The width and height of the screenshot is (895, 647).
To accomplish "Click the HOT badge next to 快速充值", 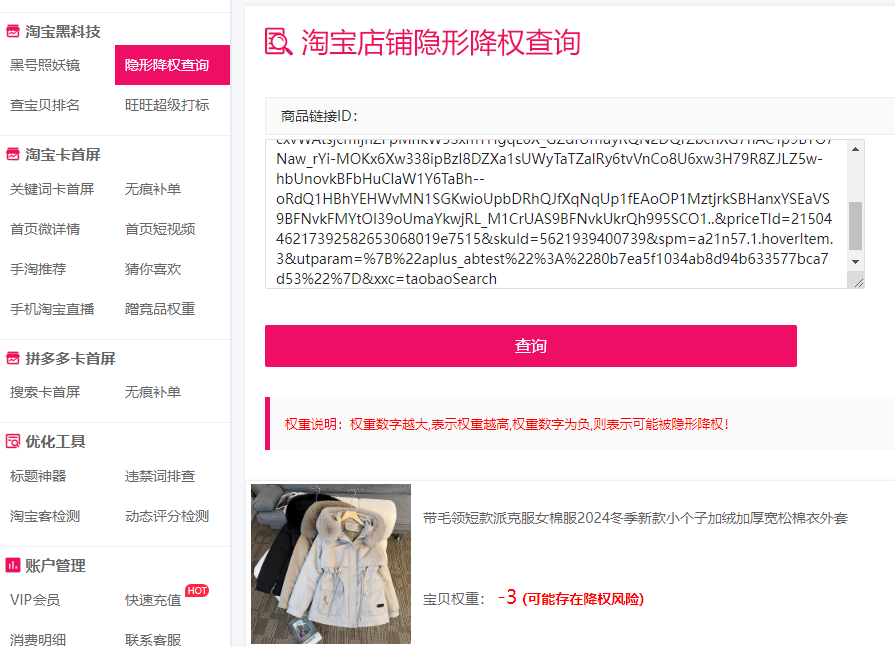I will click(x=197, y=591).
